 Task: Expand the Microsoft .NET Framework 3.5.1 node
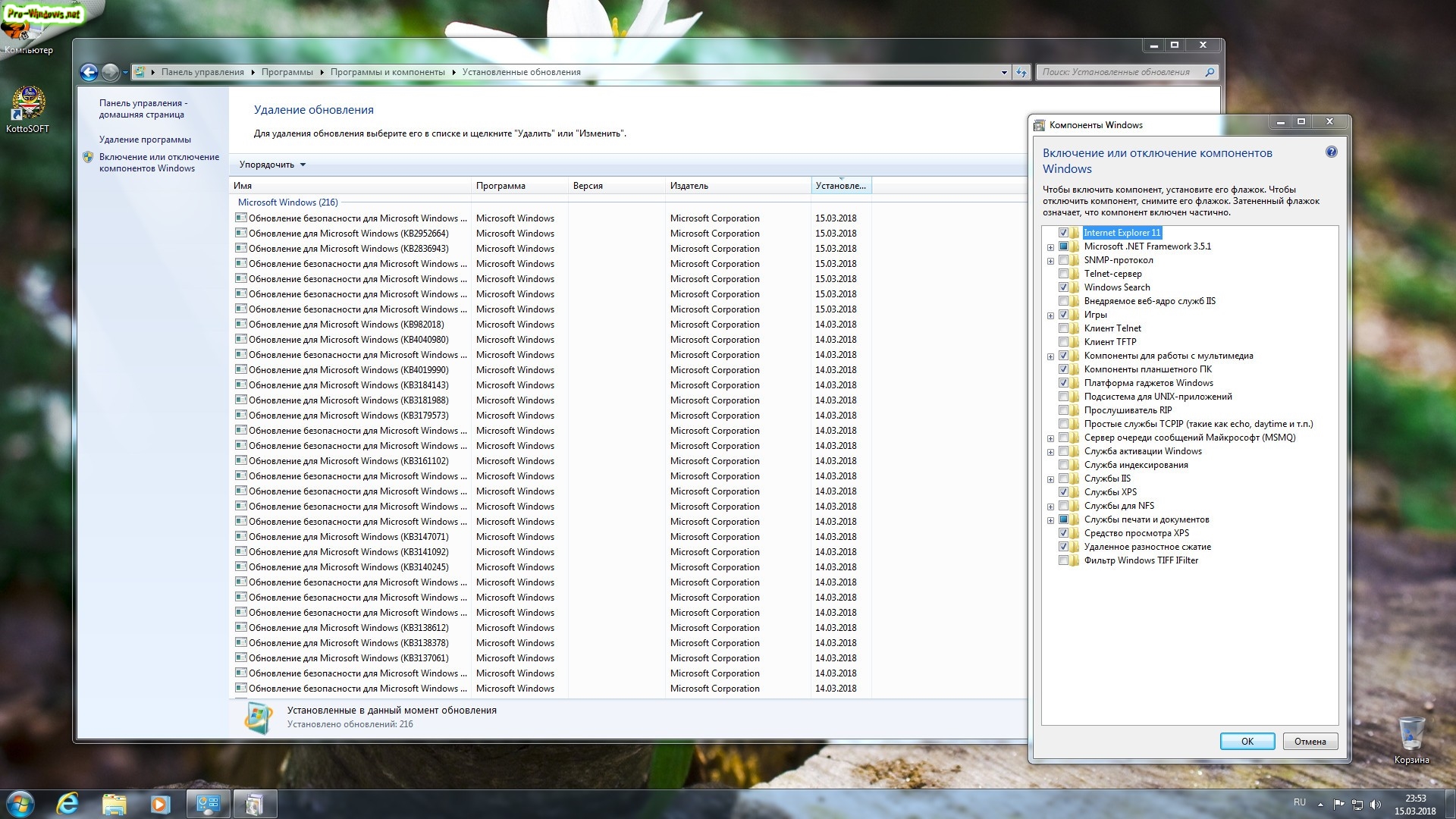tap(1050, 247)
